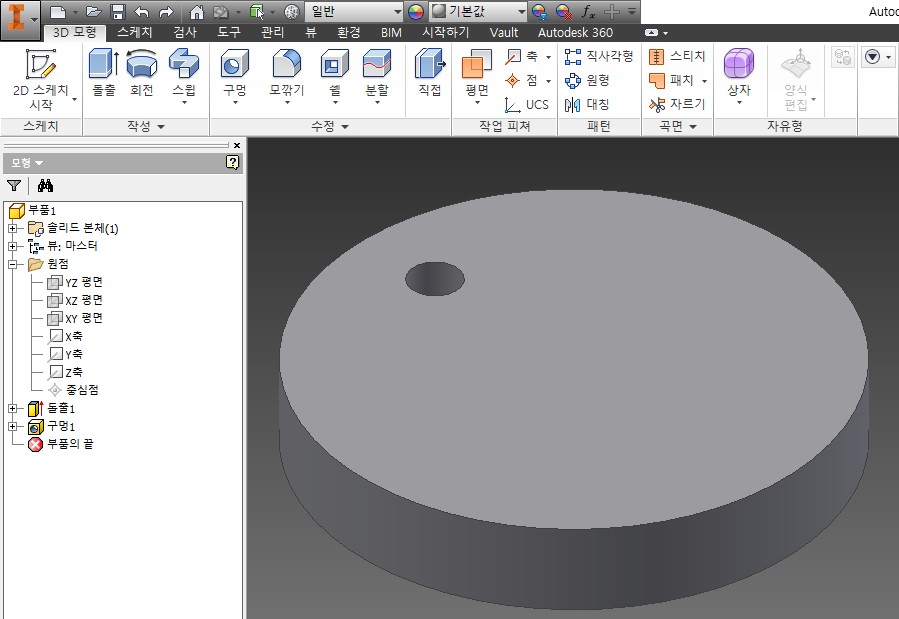Select the 분할 (Split) tool
Screen dimensions: 899x619
click(377, 76)
